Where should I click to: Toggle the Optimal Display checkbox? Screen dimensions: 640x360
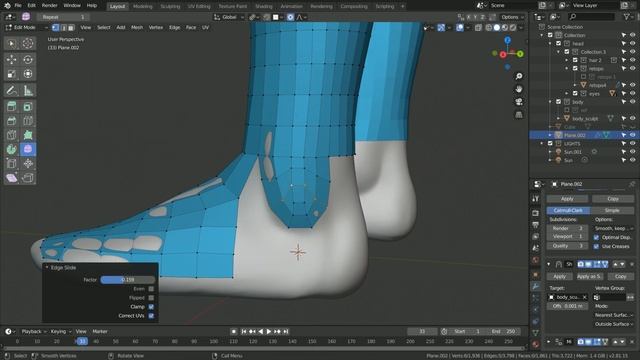[x=596, y=237]
